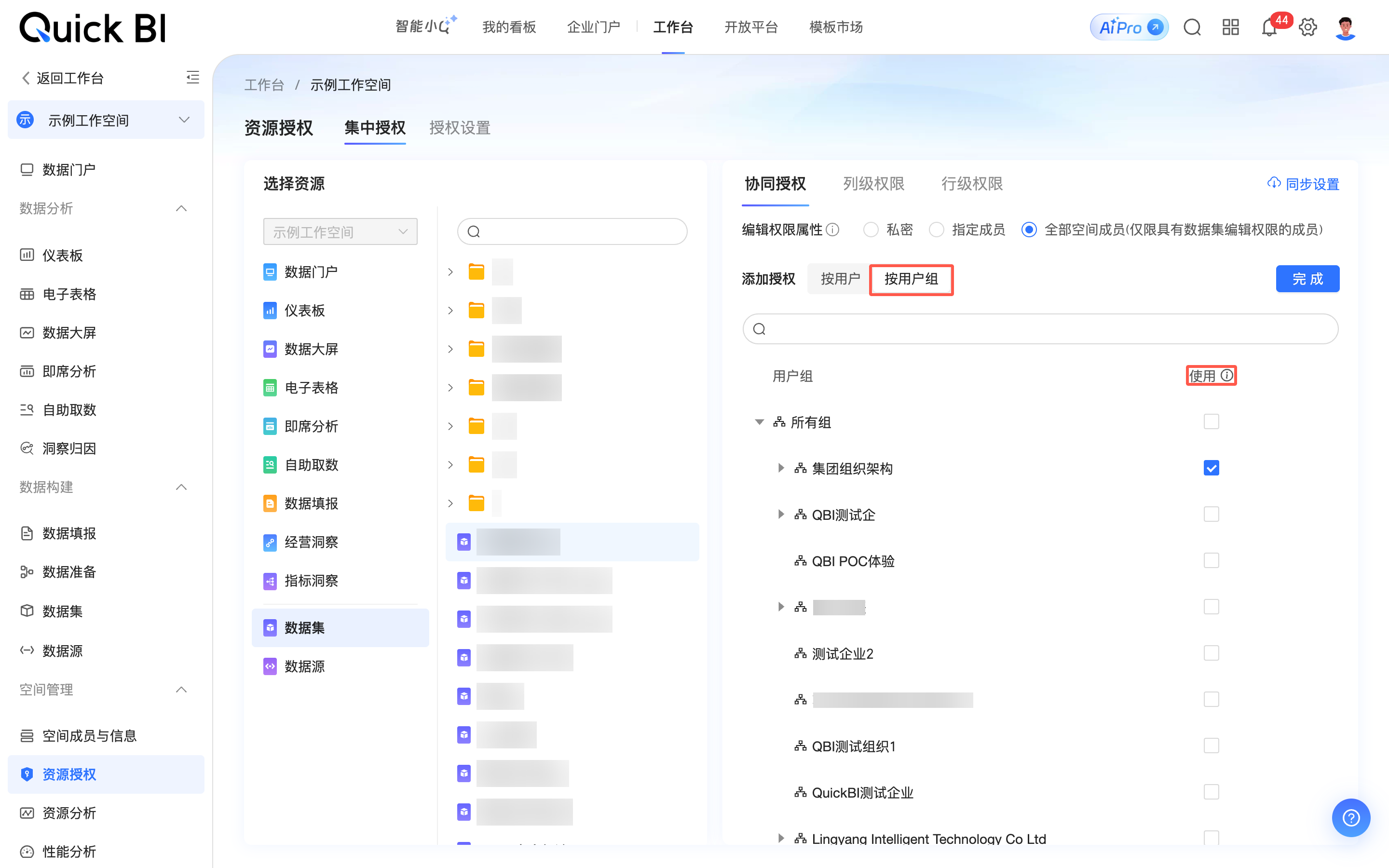The height and width of the screenshot is (868, 1389).
Task: Open the apps grid icon
Action: coord(1231,27)
